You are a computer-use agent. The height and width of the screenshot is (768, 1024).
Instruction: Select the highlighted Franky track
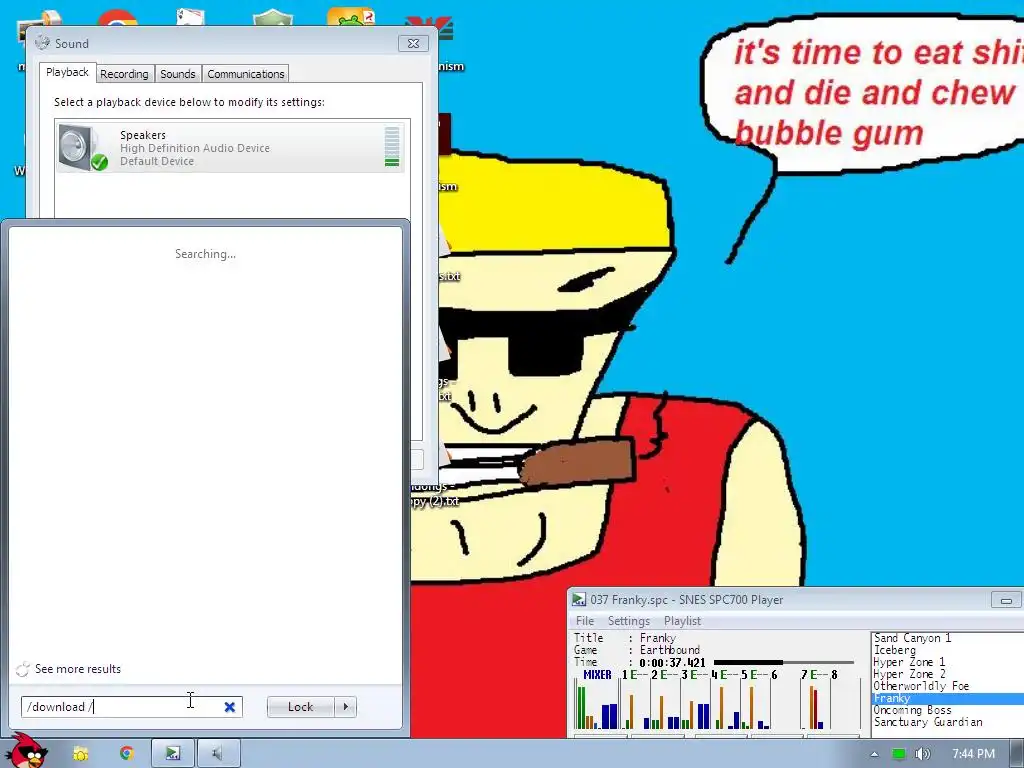coord(948,698)
